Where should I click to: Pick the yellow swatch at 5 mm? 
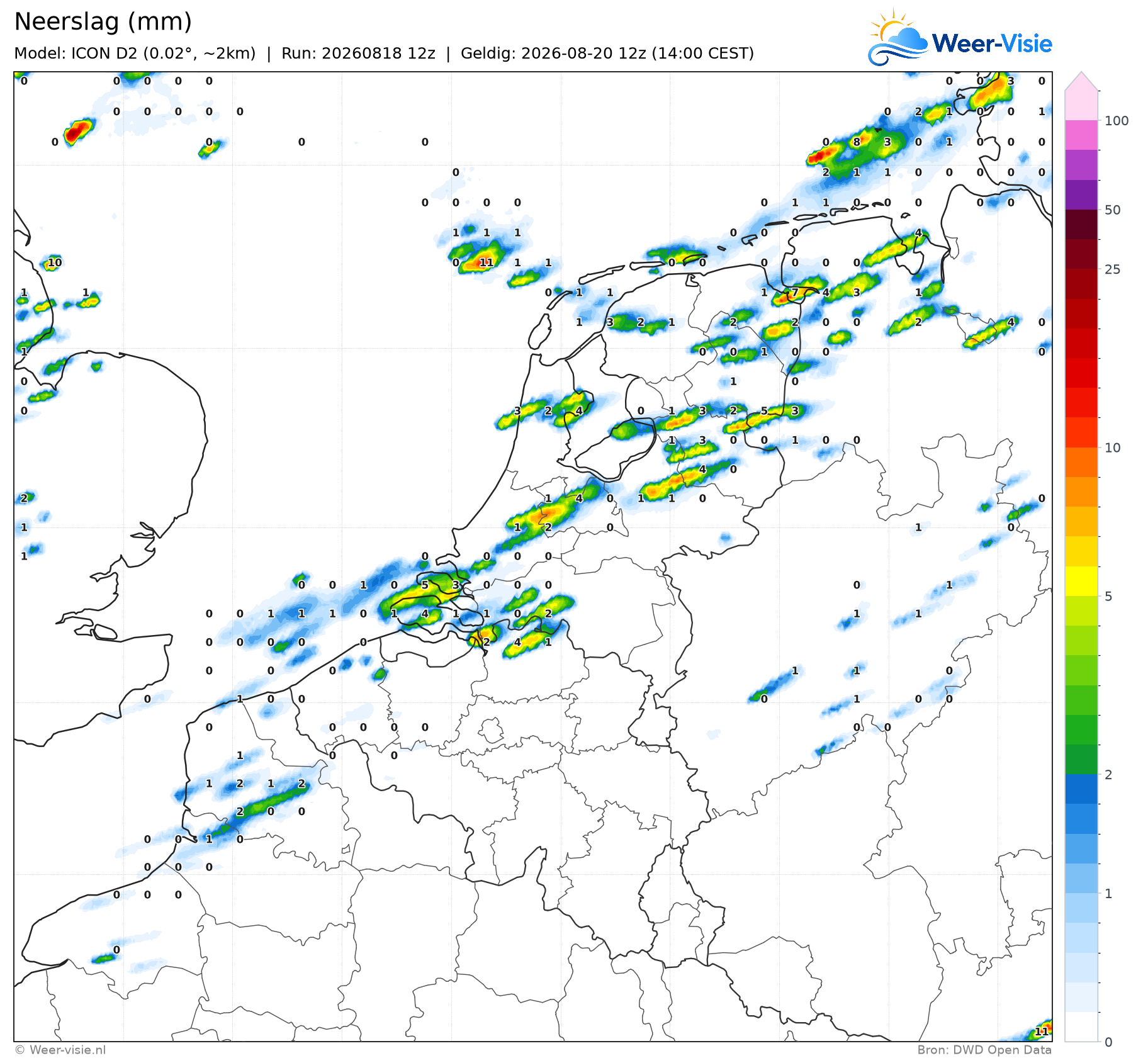pos(1081,581)
